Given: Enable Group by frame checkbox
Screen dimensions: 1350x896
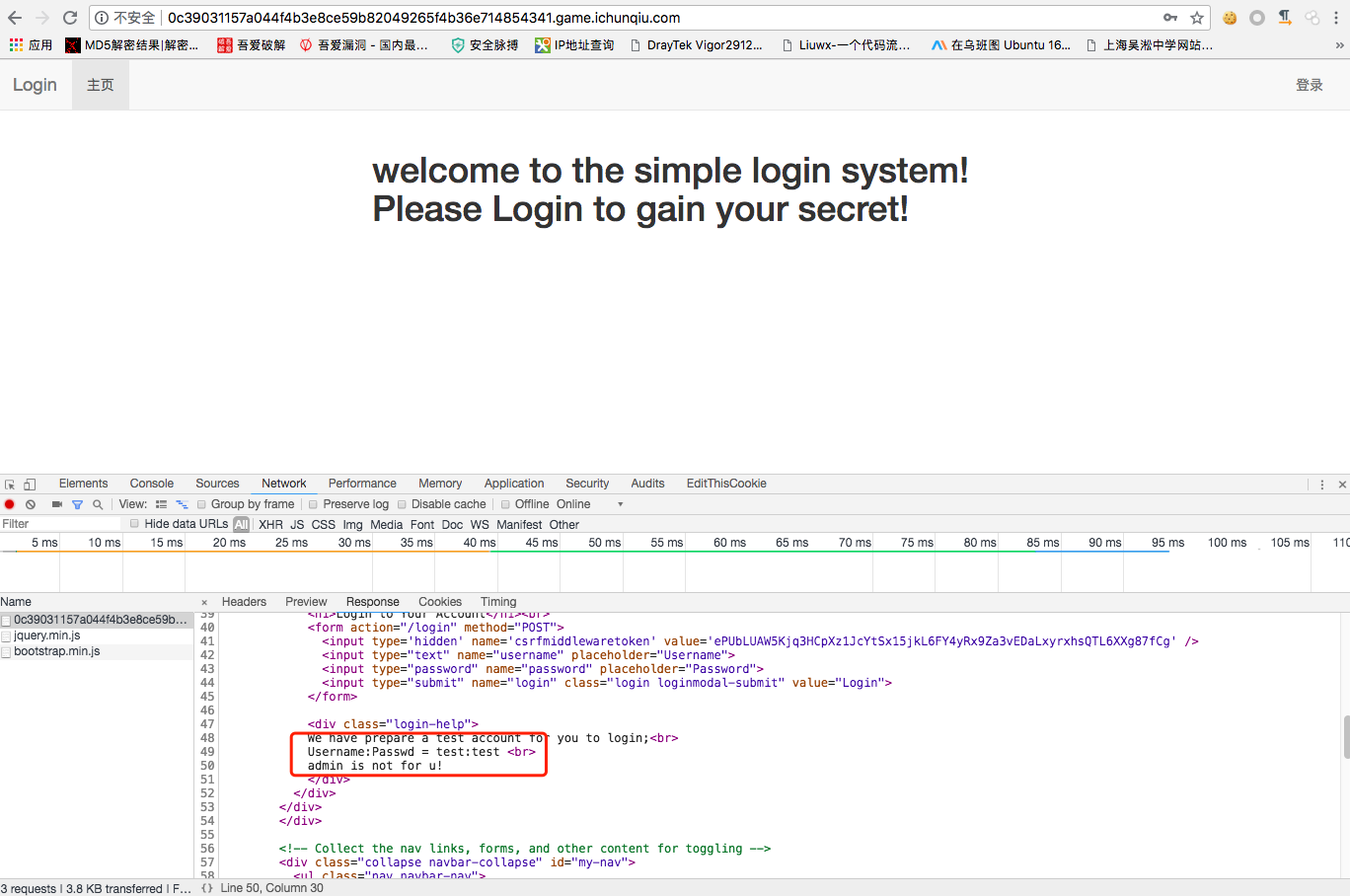Looking at the screenshot, I should (202, 504).
